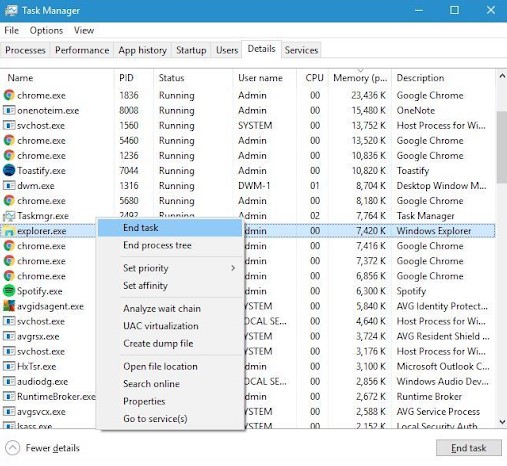
Task: Sort by the Name column header
Action: pos(57,78)
